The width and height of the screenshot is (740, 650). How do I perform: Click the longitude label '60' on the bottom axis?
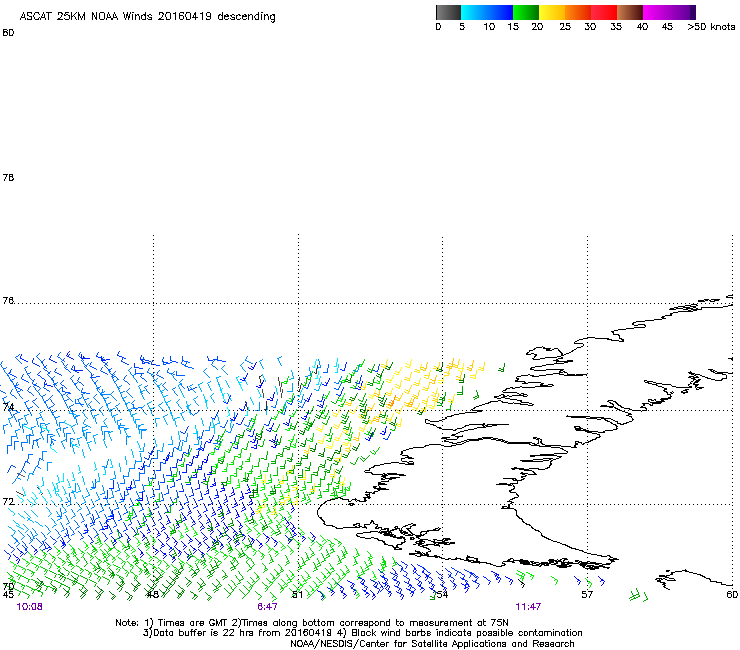tap(732, 594)
